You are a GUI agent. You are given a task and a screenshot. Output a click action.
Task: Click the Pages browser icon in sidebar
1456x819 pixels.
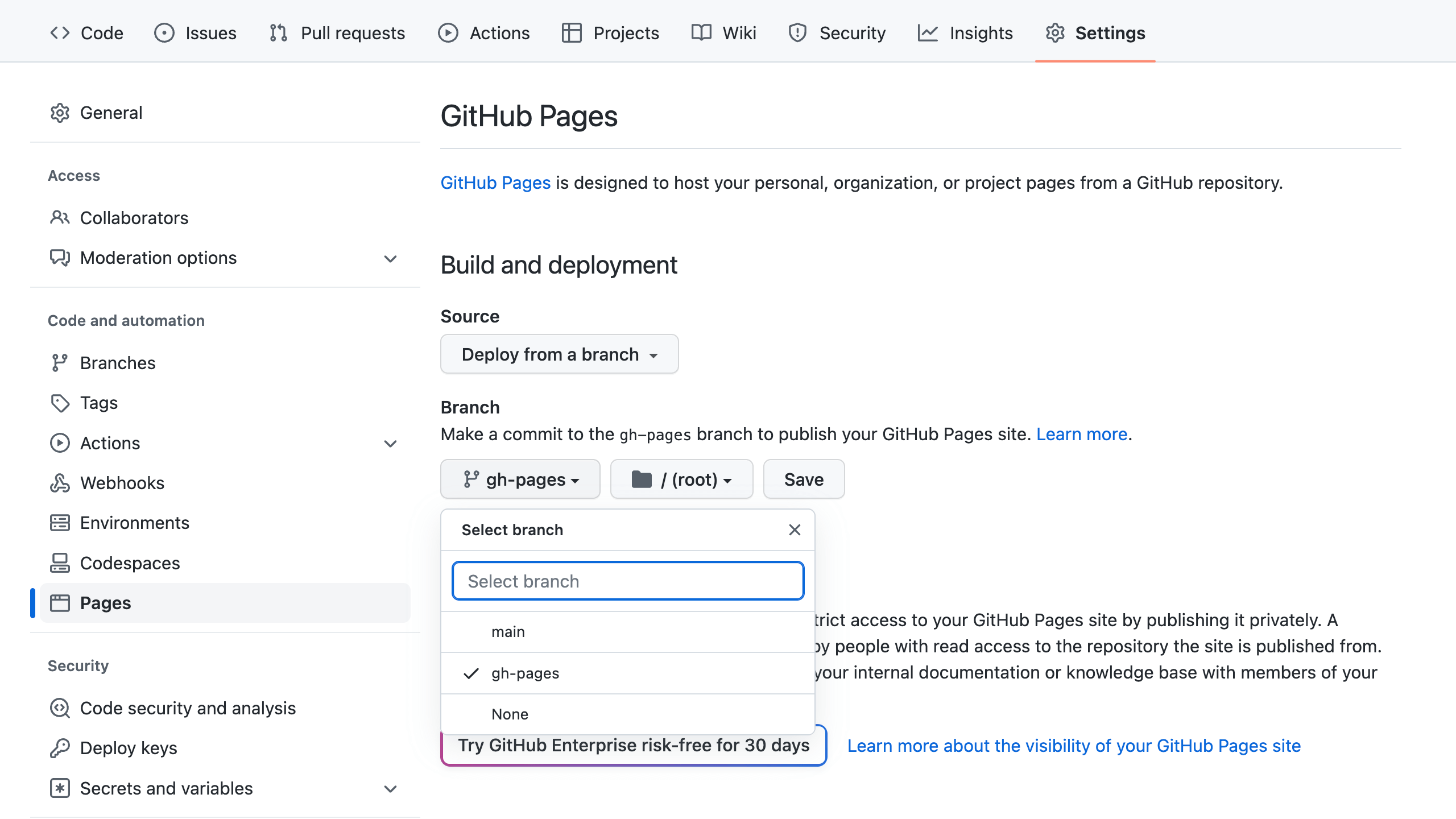[60, 603]
